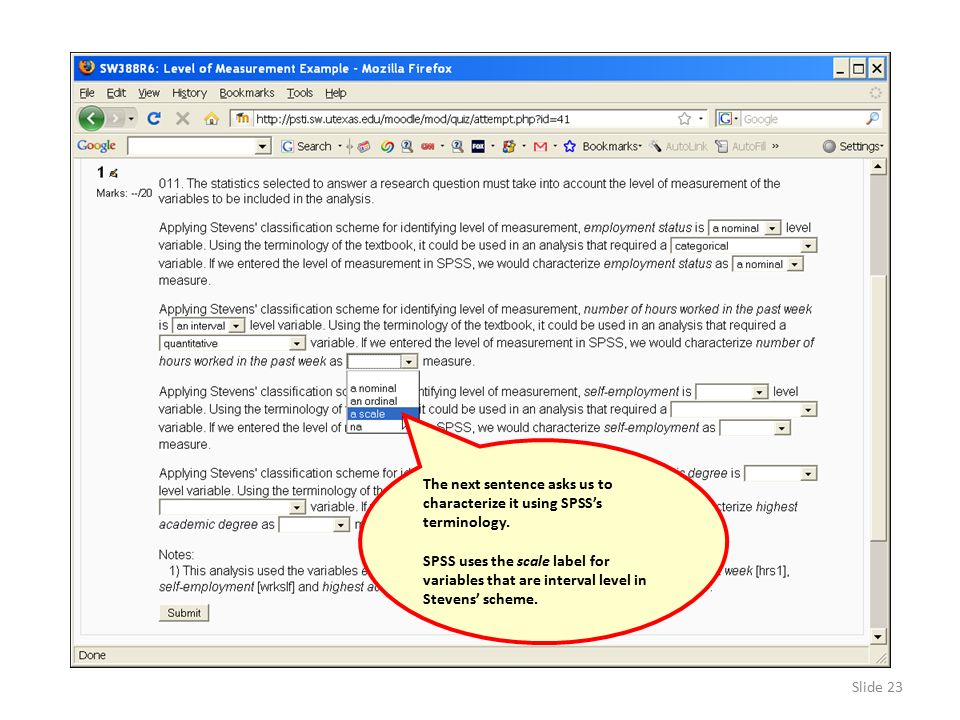Open the self-employment textbook terminology dropdown
960x720 pixels.
(x=744, y=410)
